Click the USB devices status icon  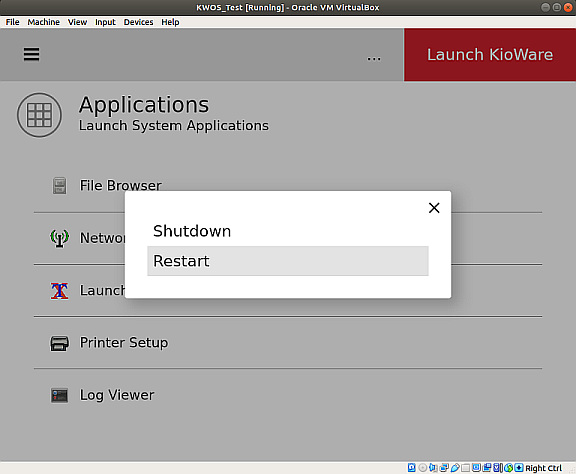(x=455, y=468)
